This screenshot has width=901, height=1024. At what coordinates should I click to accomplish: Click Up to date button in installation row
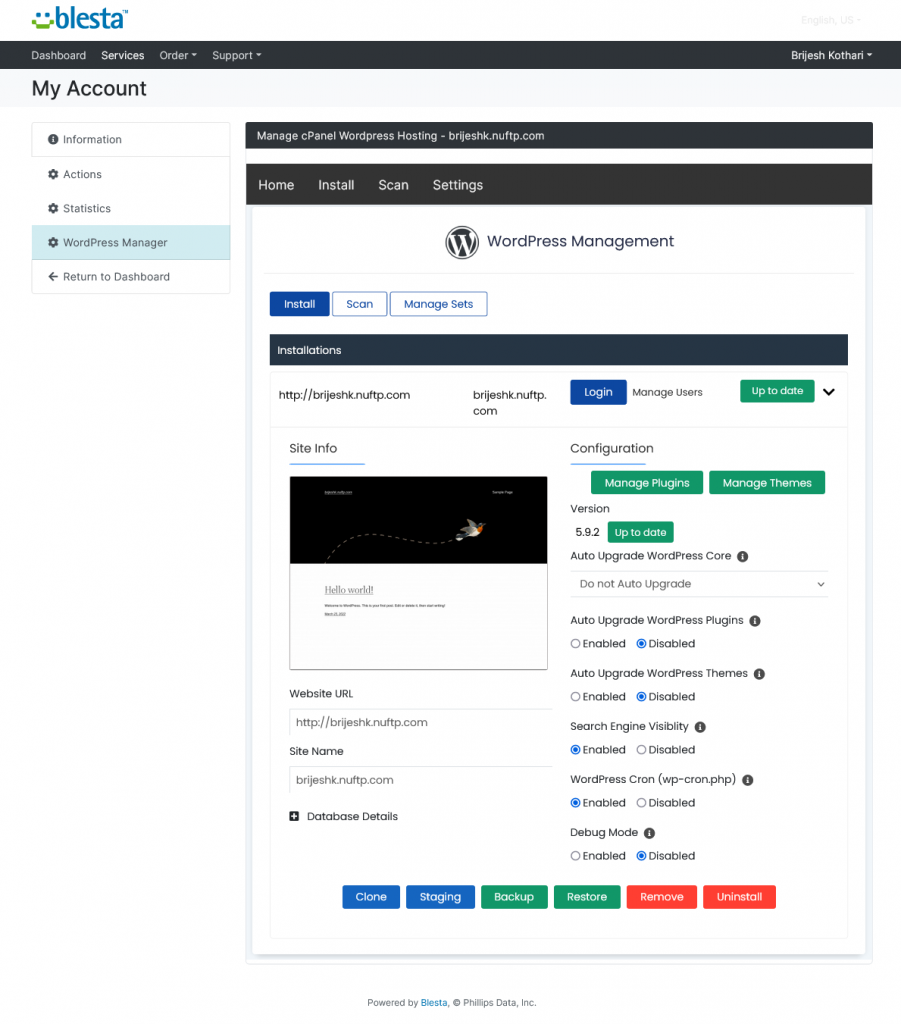click(777, 391)
